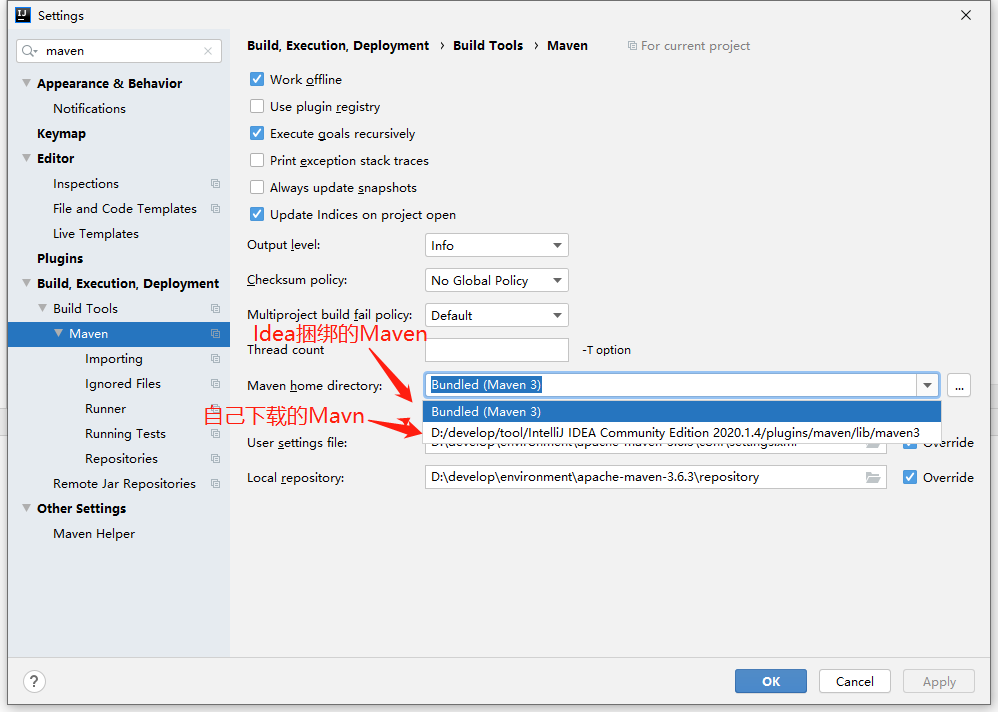Click project-level icon beside Importing
This screenshot has height=712, width=998.
(x=216, y=359)
